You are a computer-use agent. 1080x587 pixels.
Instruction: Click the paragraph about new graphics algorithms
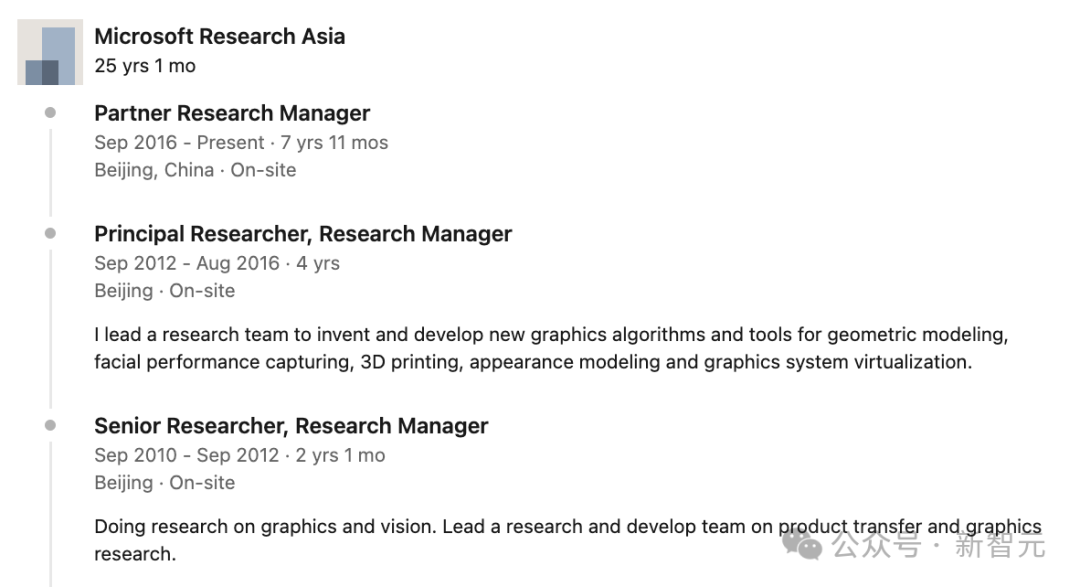[x=550, y=348]
